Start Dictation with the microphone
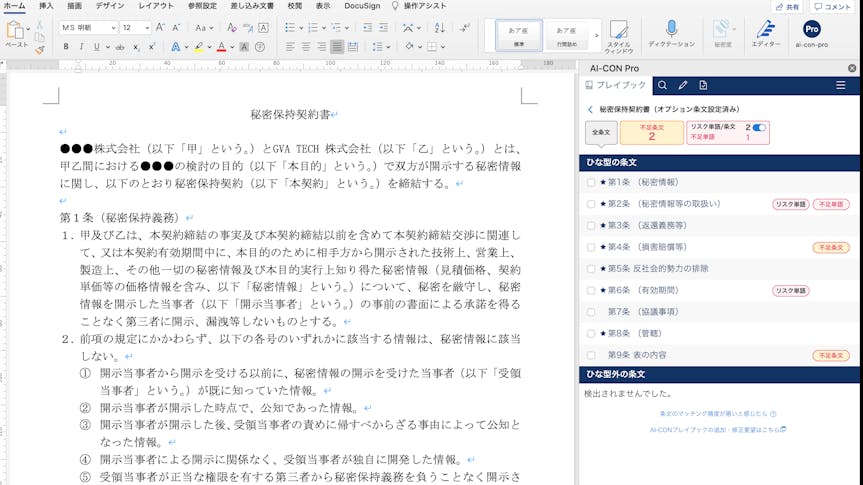Viewport: 863px width, 485px height. [671, 34]
